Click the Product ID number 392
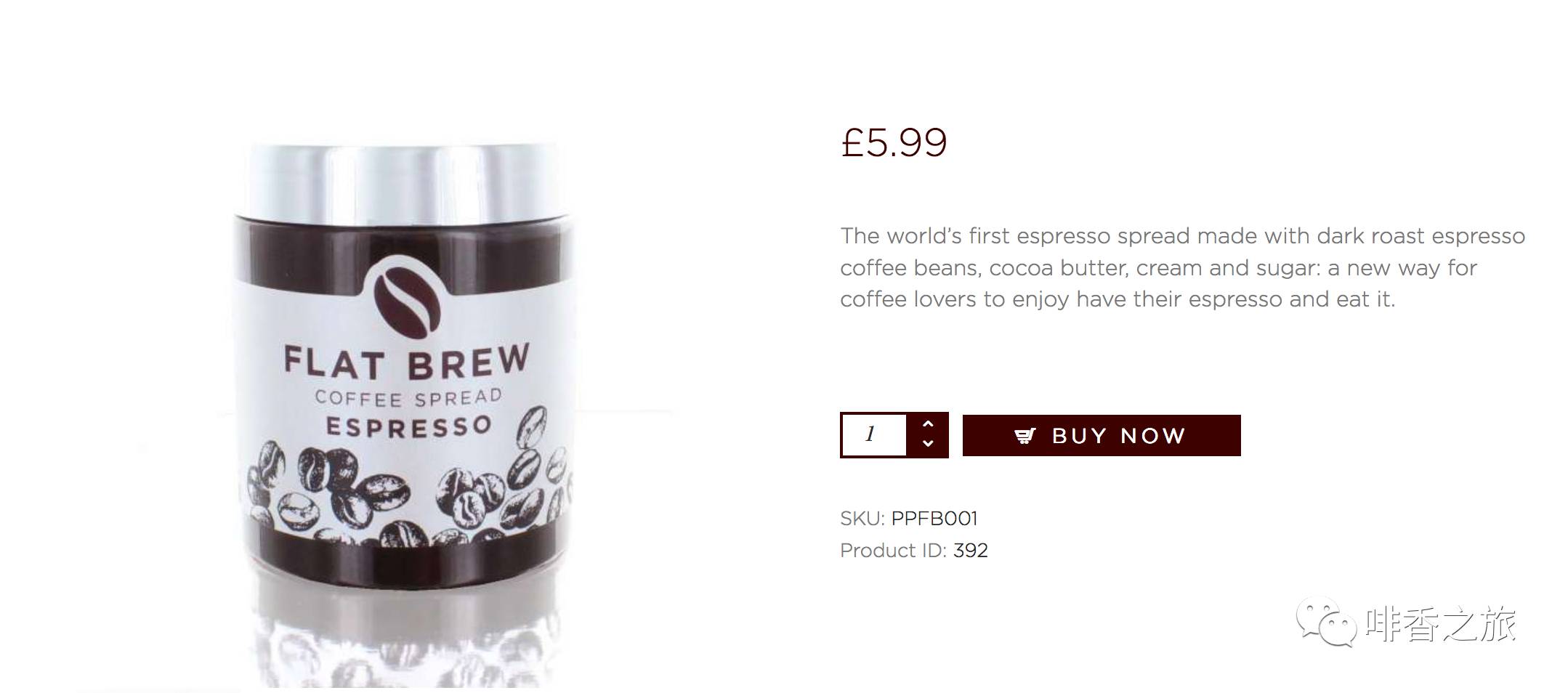 click(x=971, y=551)
